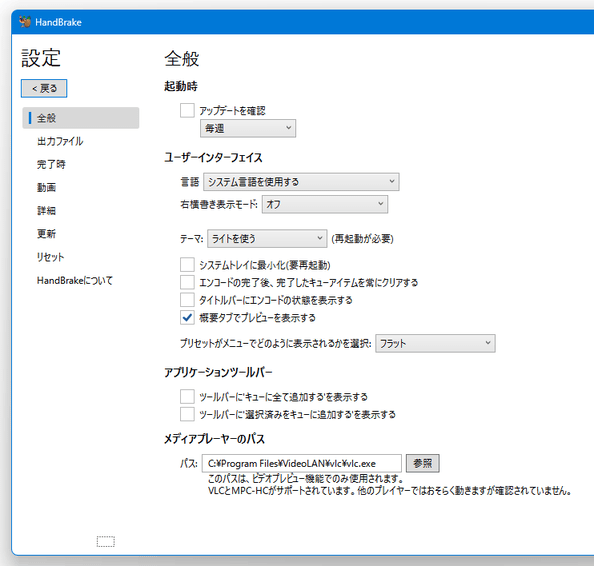The height and width of the screenshot is (566, 594).
Task: Open HandBrakeについて tab
Action: coord(75,280)
